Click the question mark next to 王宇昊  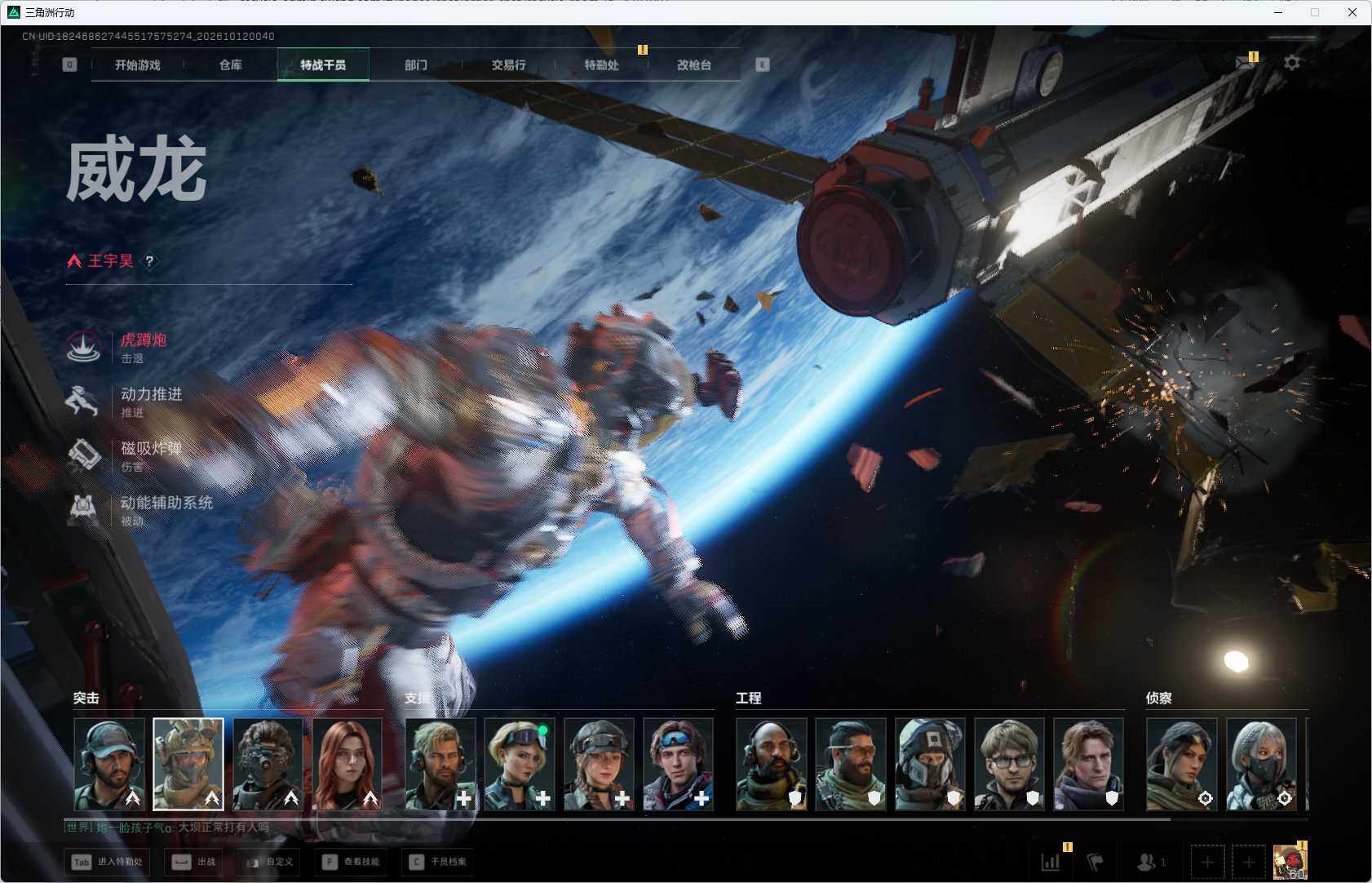[149, 261]
